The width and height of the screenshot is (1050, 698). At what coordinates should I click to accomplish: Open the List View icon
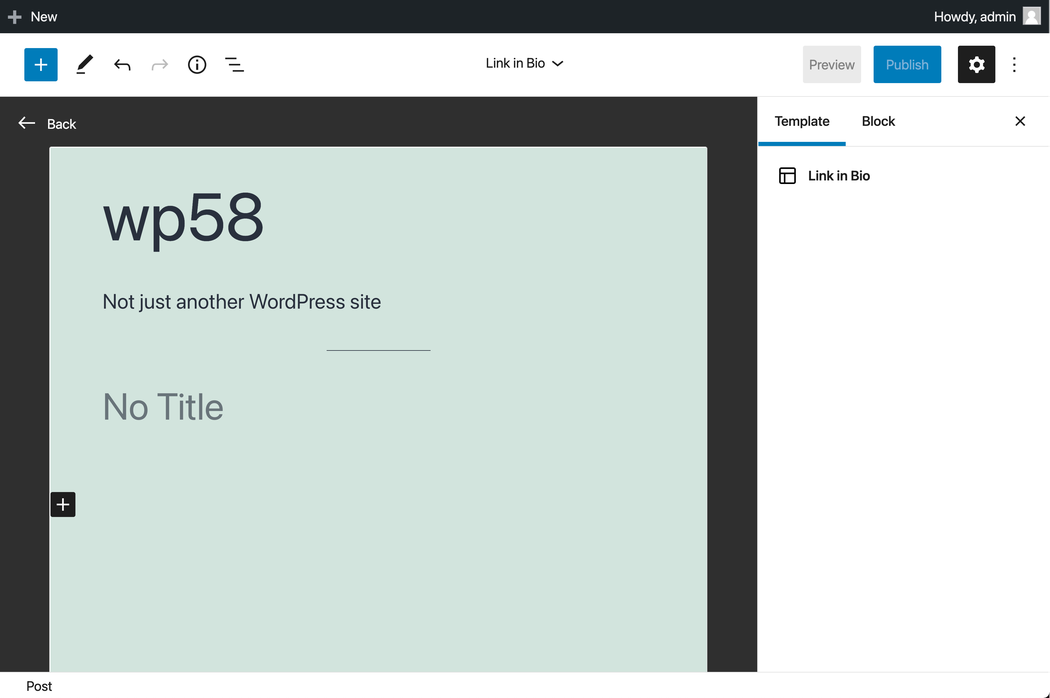[x=235, y=65]
